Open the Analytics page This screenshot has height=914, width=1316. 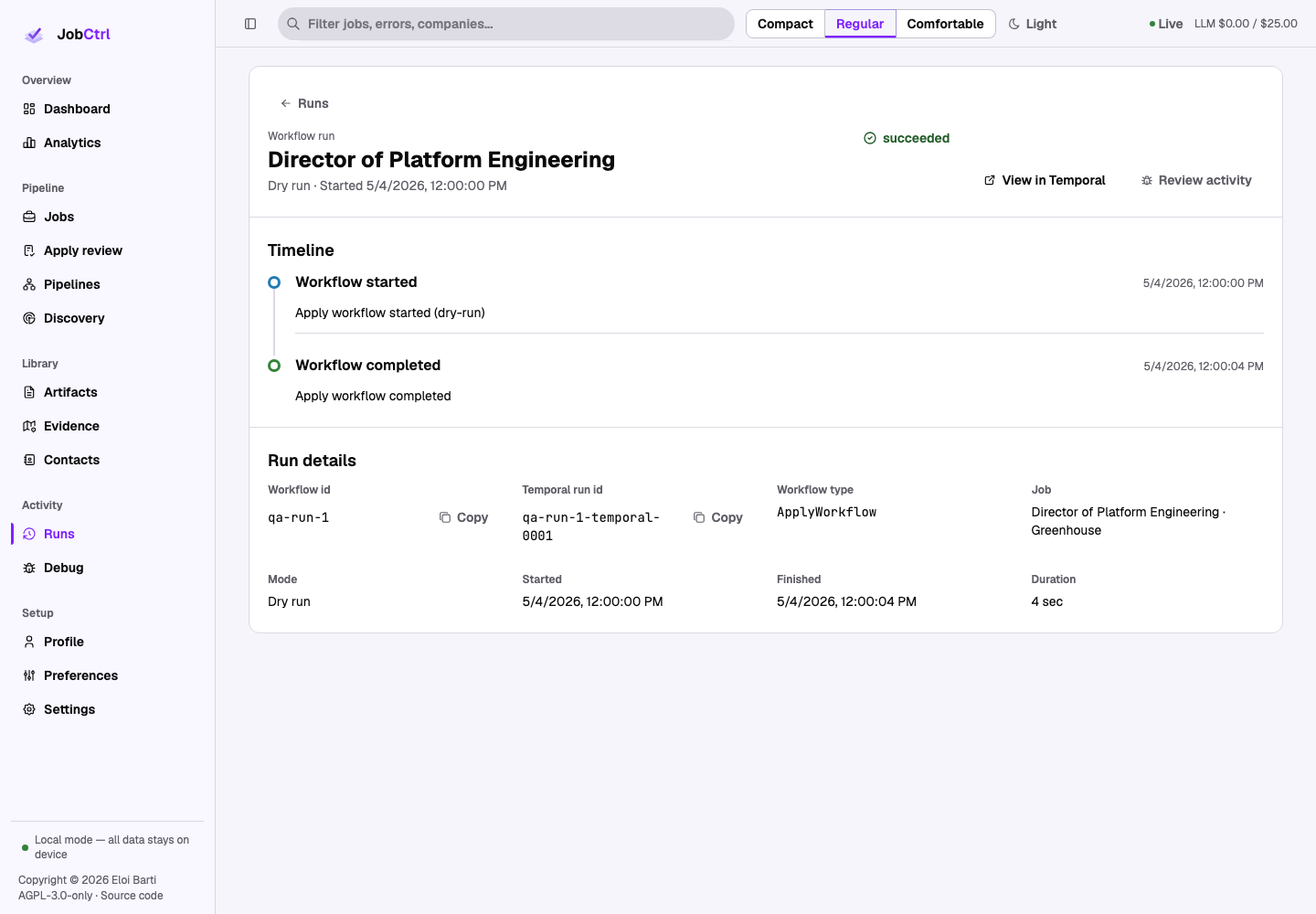[107, 143]
